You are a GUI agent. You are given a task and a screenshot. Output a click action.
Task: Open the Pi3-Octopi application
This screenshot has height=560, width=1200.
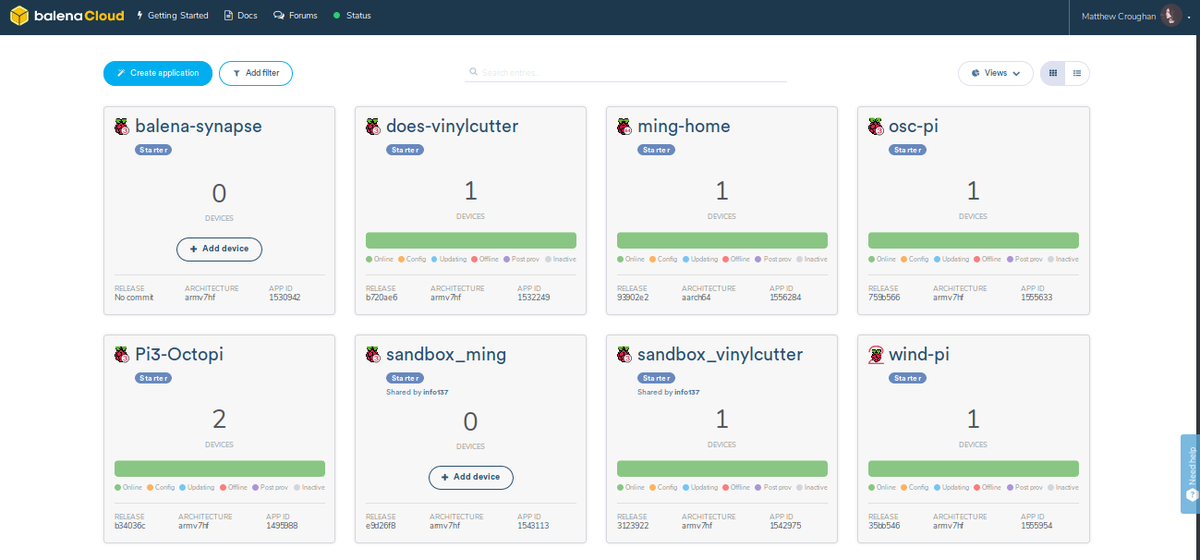(180, 355)
